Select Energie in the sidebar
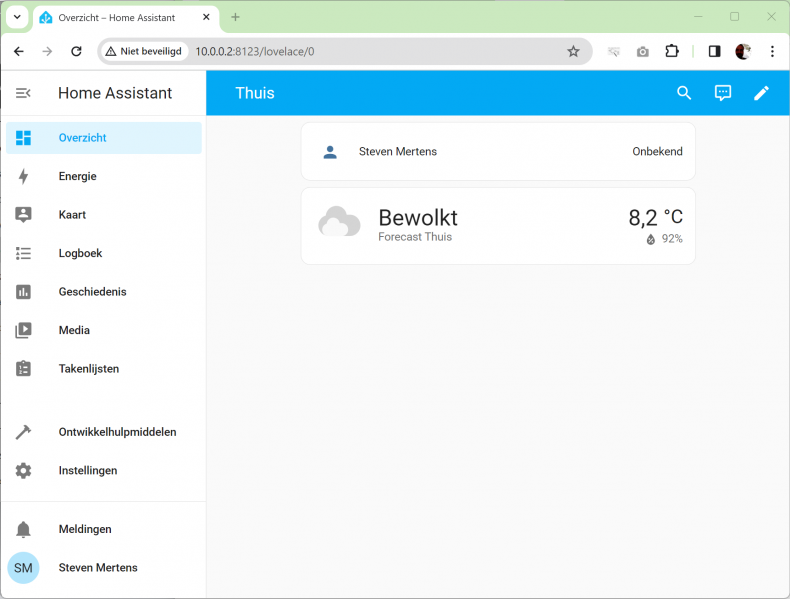The height and width of the screenshot is (599, 790). (104, 176)
